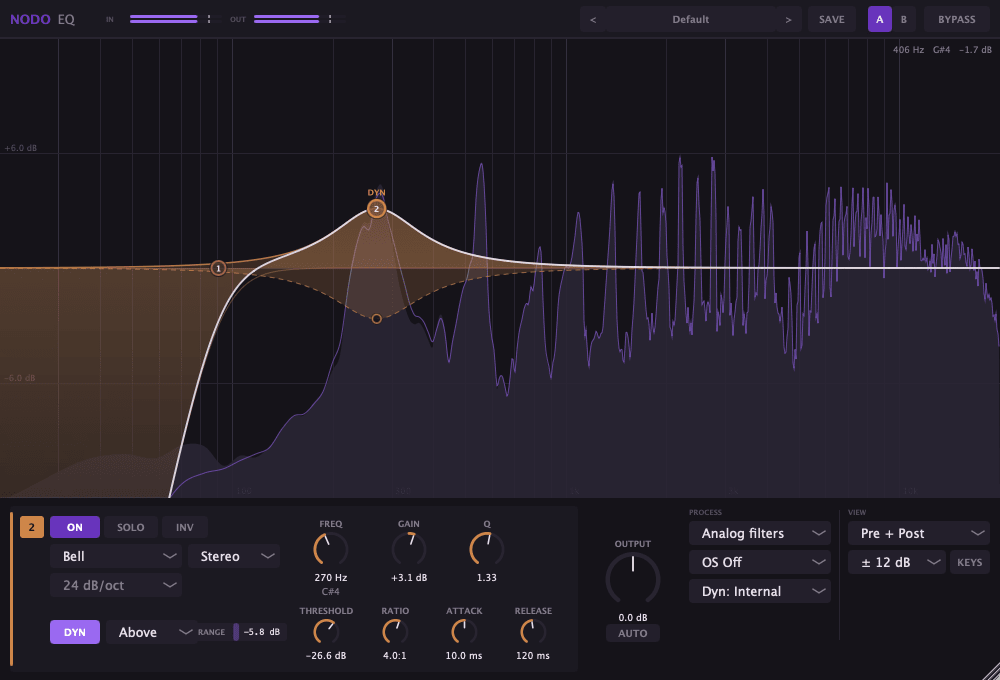This screenshot has height=680, width=1000.
Task: Open the ± 12 dB range dropdown
Action: [897, 562]
